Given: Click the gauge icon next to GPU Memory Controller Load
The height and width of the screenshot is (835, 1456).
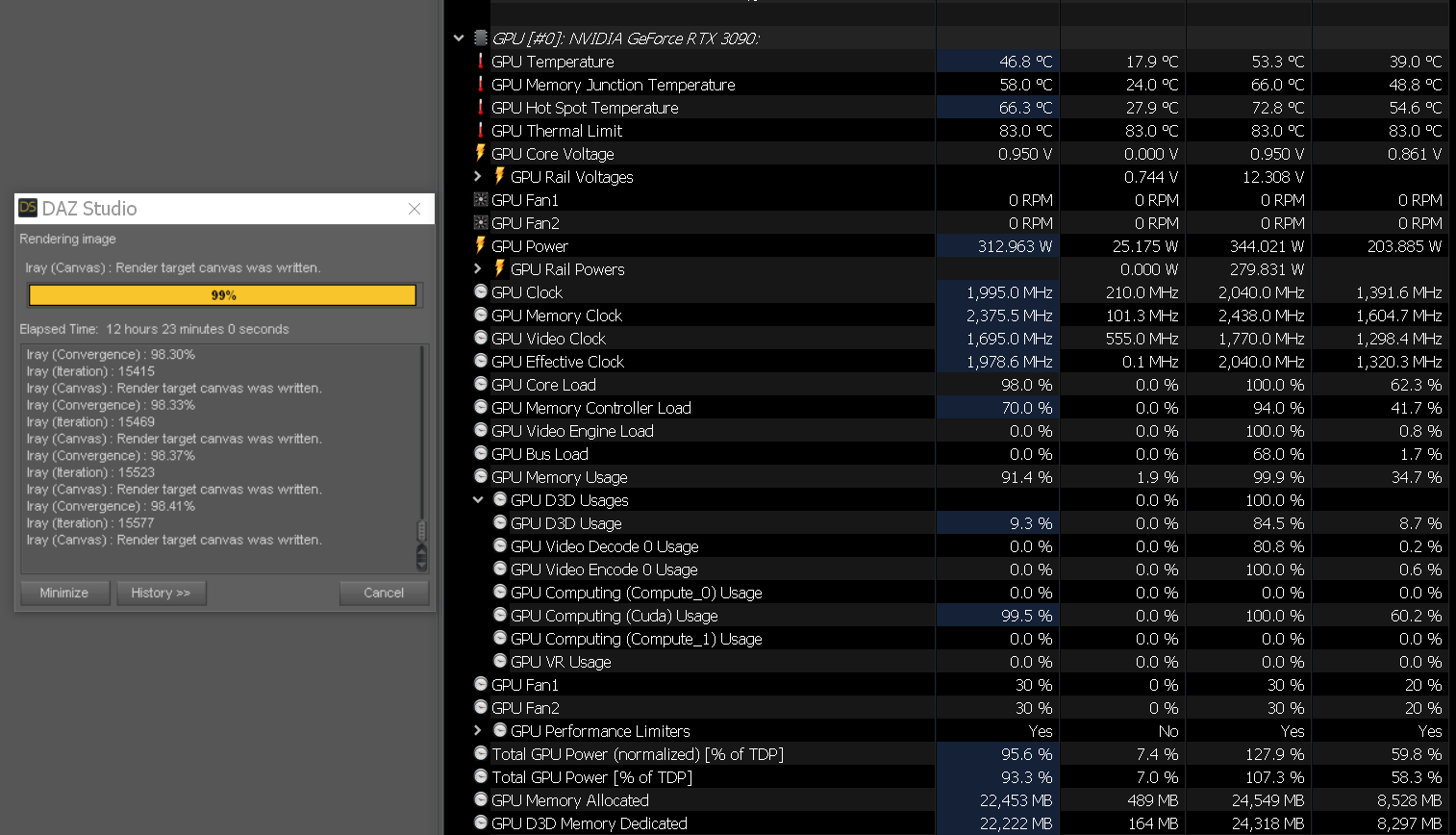Looking at the screenshot, I should (x=481, y=407).
